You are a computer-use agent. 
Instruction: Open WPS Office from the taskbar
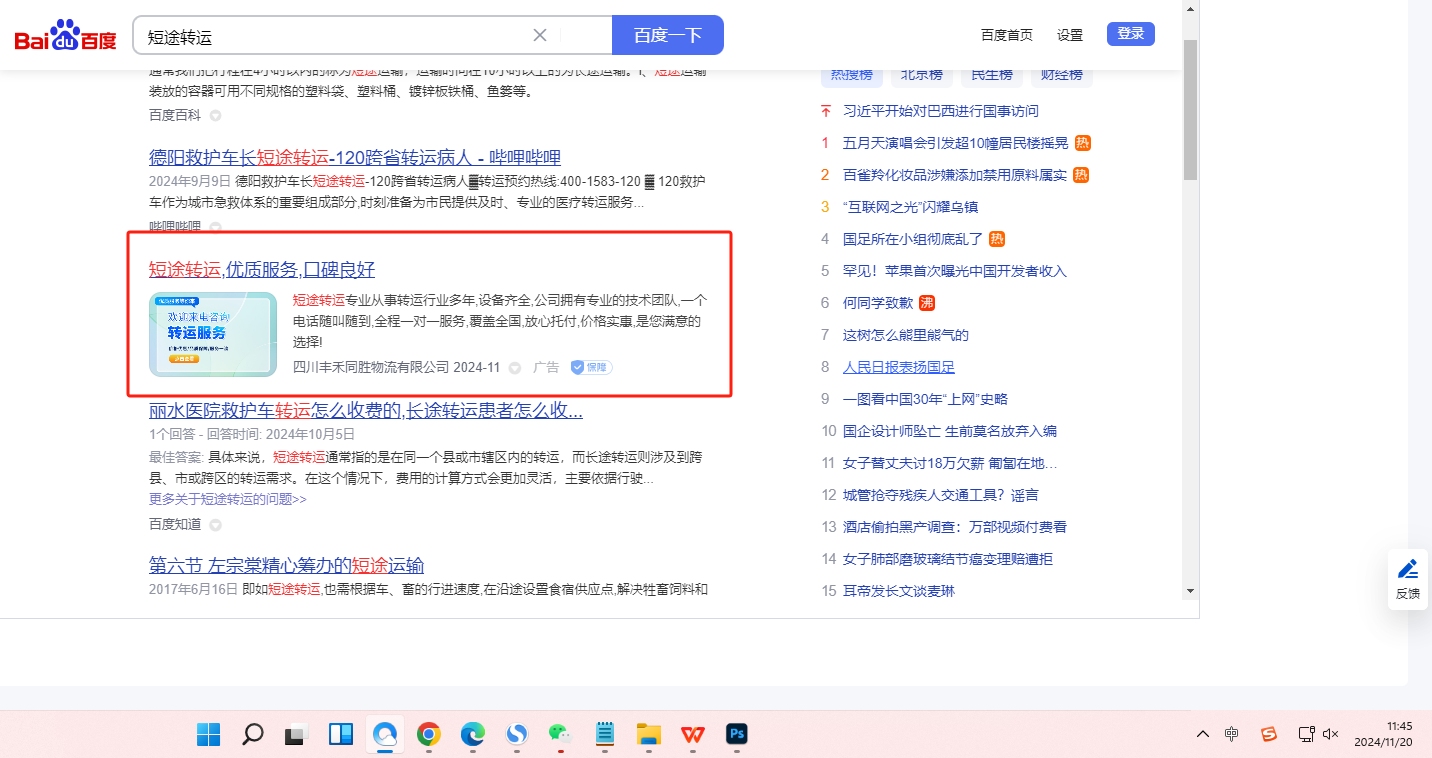click(693, 735)
